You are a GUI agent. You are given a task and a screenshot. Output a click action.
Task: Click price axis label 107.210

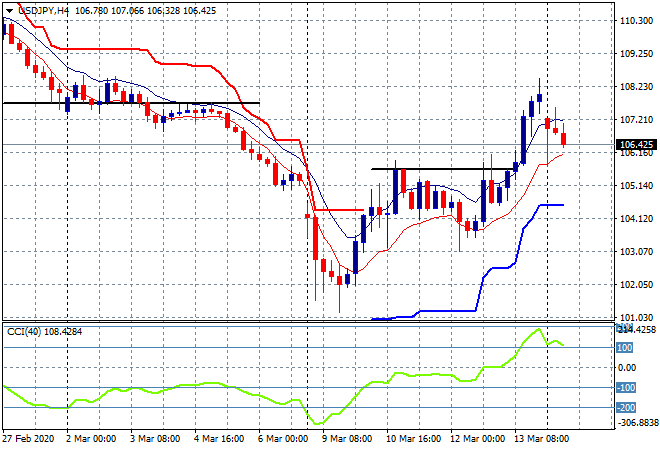pos(636,120)
